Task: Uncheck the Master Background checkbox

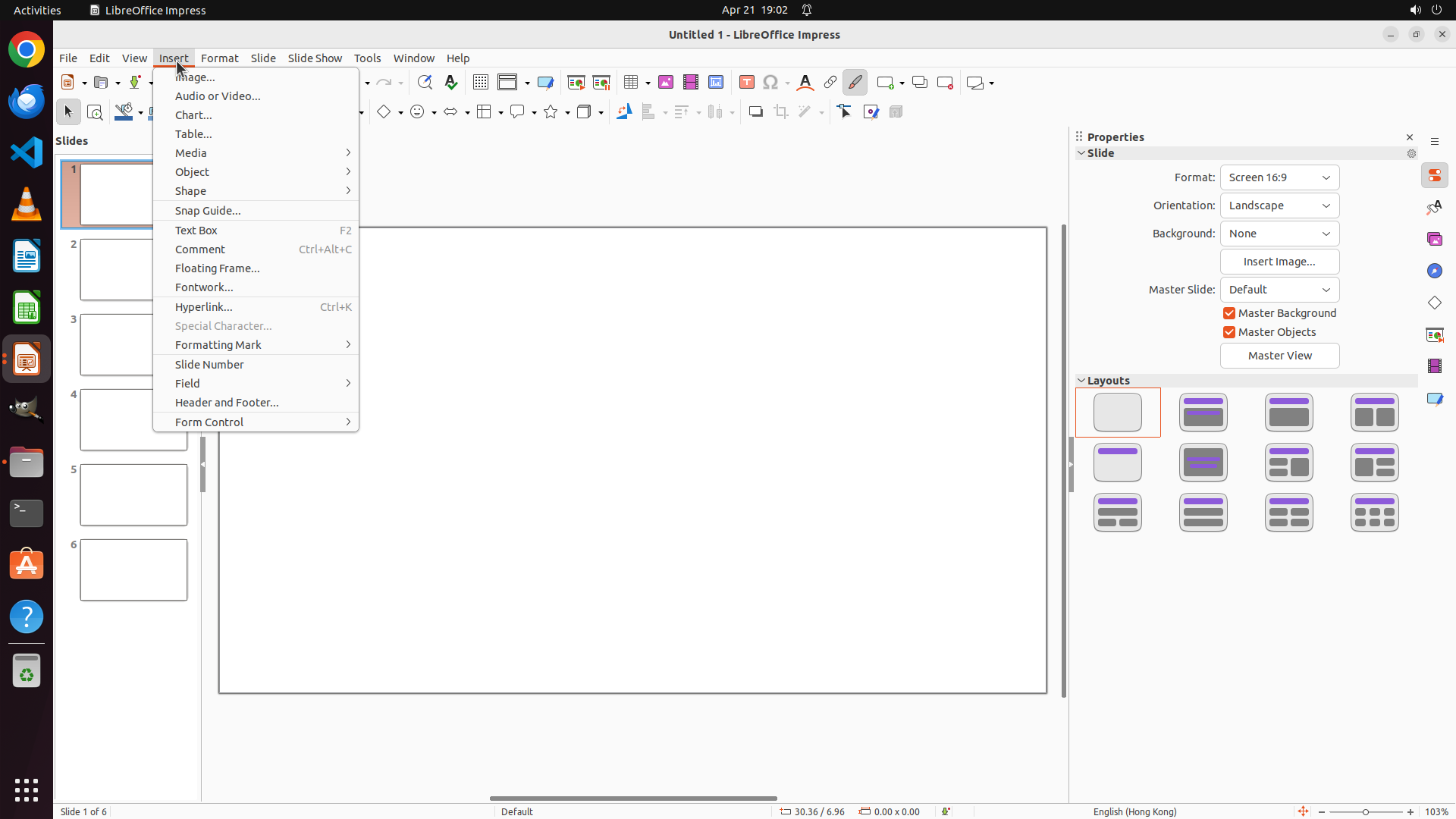Action: point(1229,313)
